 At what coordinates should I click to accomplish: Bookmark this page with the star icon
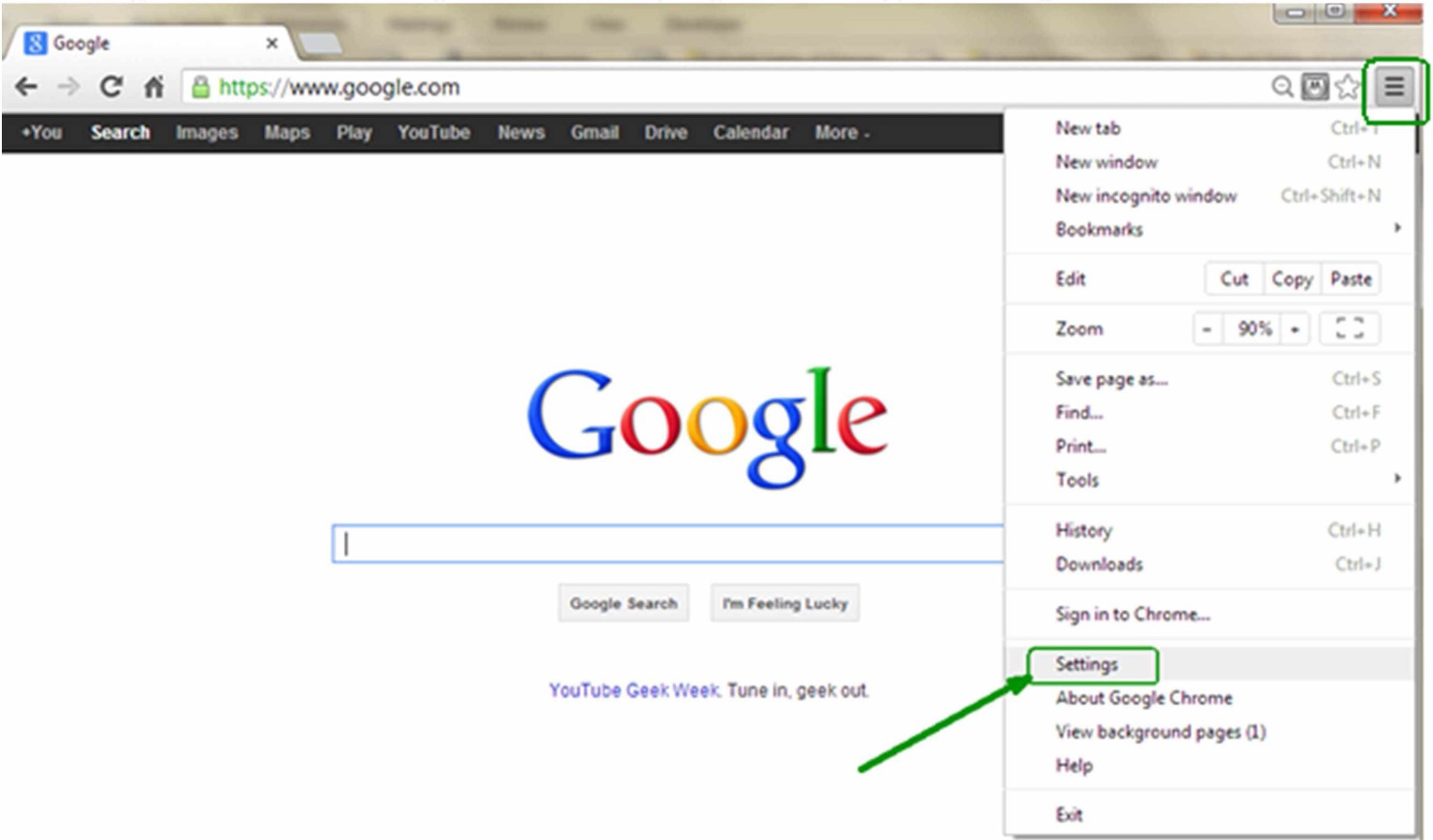tap(1348, 87)
